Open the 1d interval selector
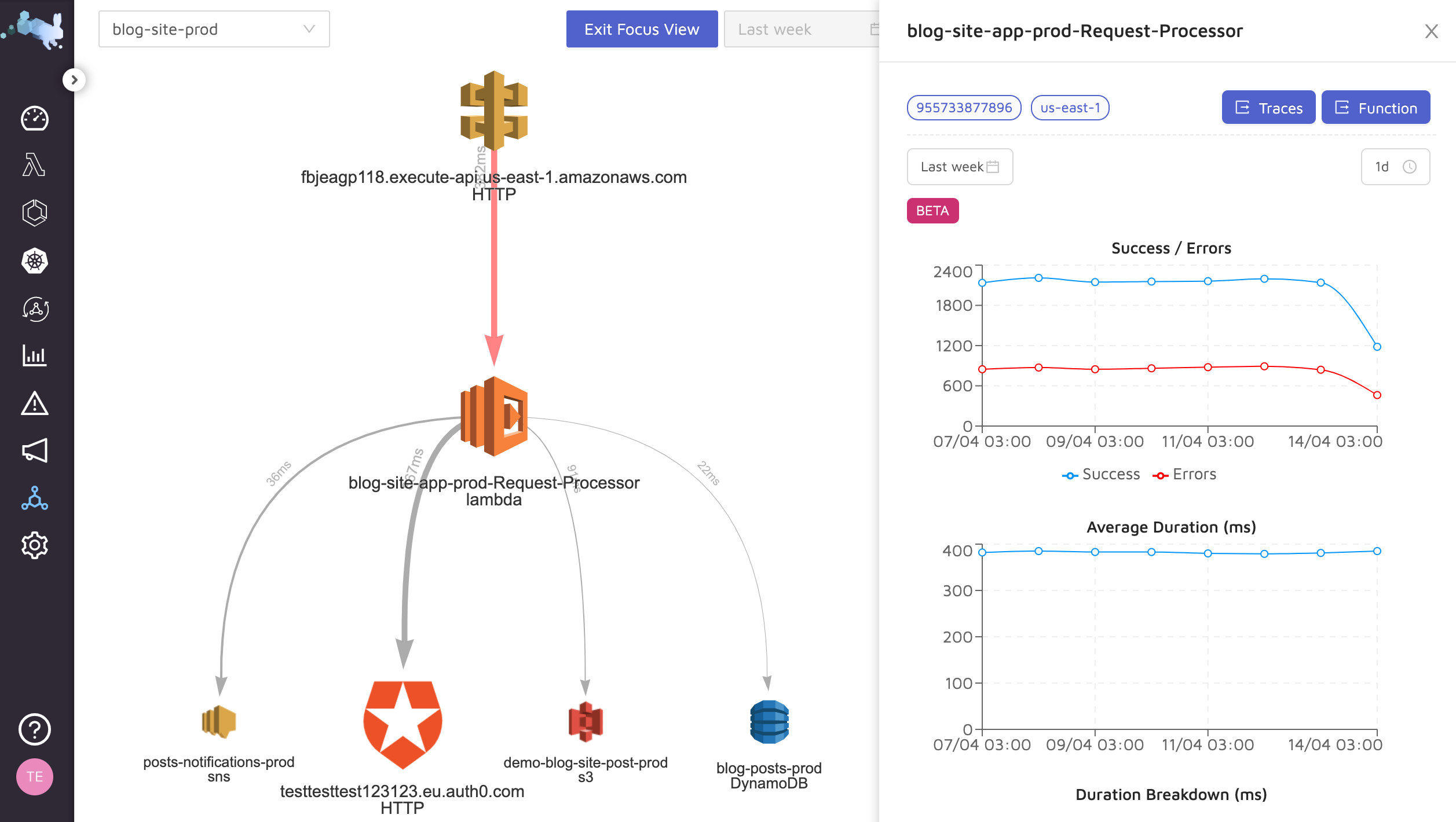 tap(1395, 167)
